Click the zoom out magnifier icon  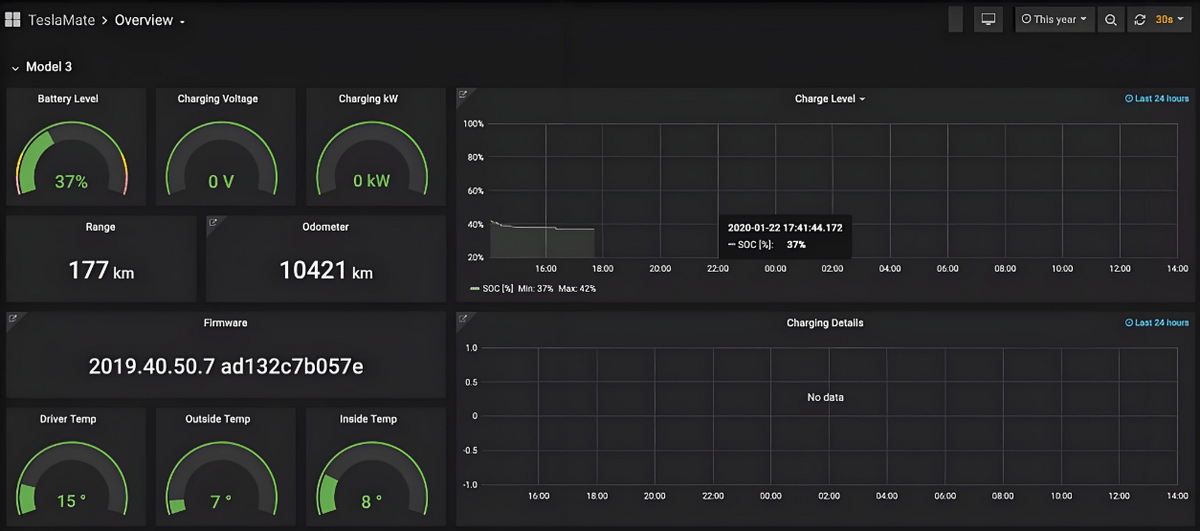click(1110, 19)
